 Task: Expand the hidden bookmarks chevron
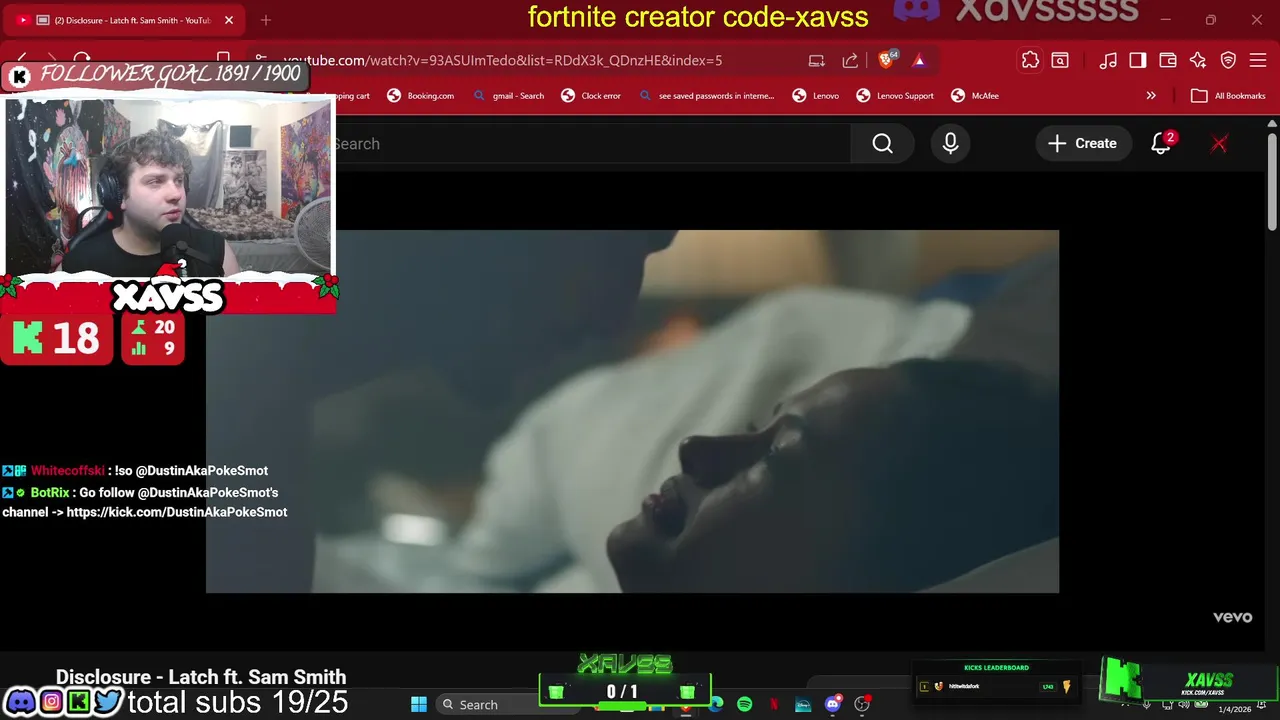1151,96
